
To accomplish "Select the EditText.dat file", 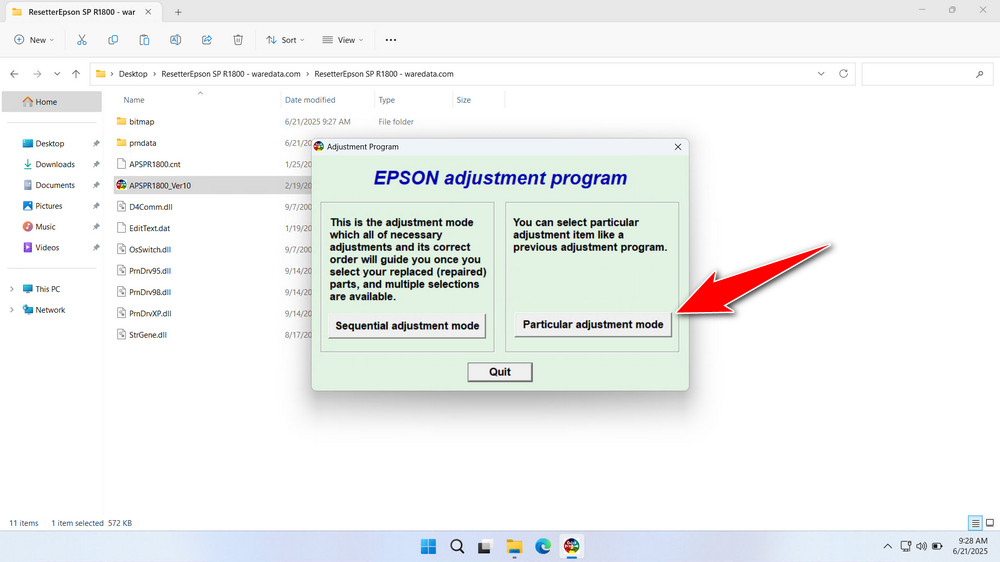I will click(149, 228).
